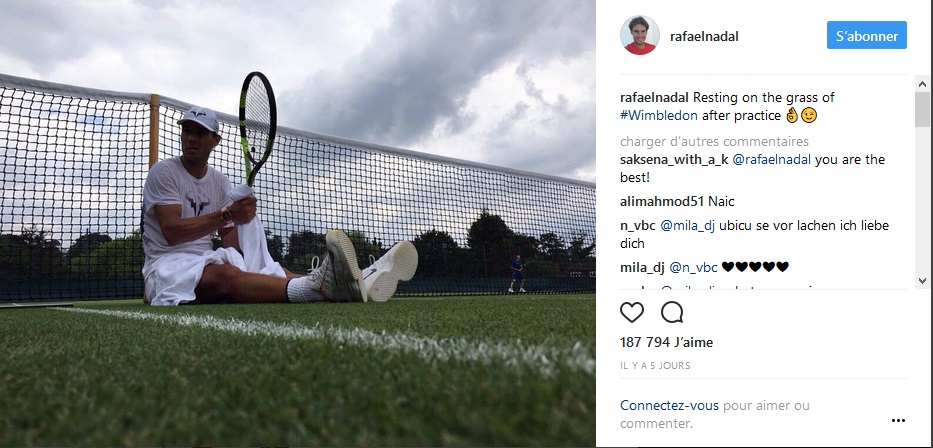Open the @rafaelnadal mention in comment
The width and height of the screenshot is (933, 448).
[x=771, y=159]
